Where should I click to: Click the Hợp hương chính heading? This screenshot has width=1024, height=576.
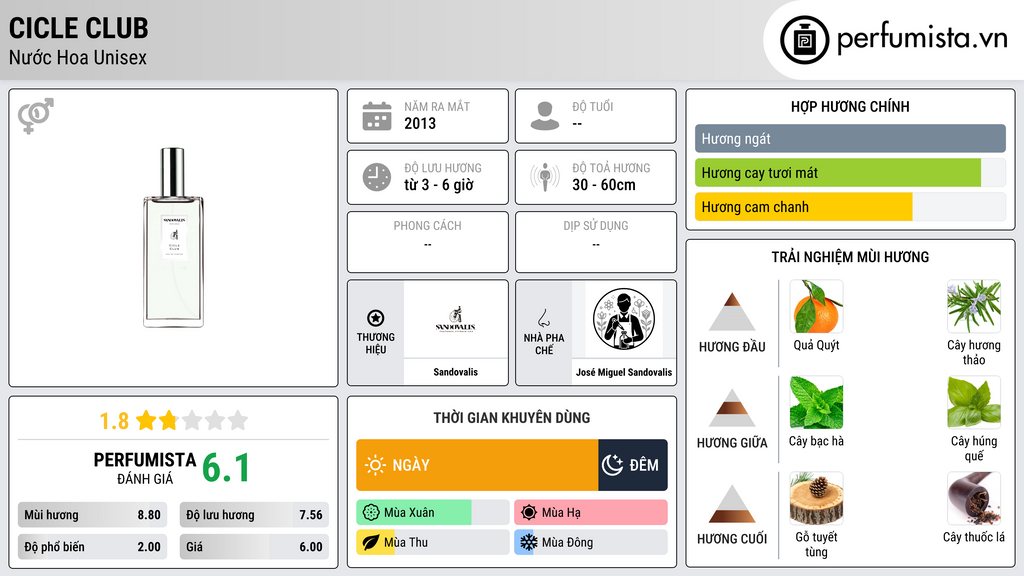coord(850,106)
